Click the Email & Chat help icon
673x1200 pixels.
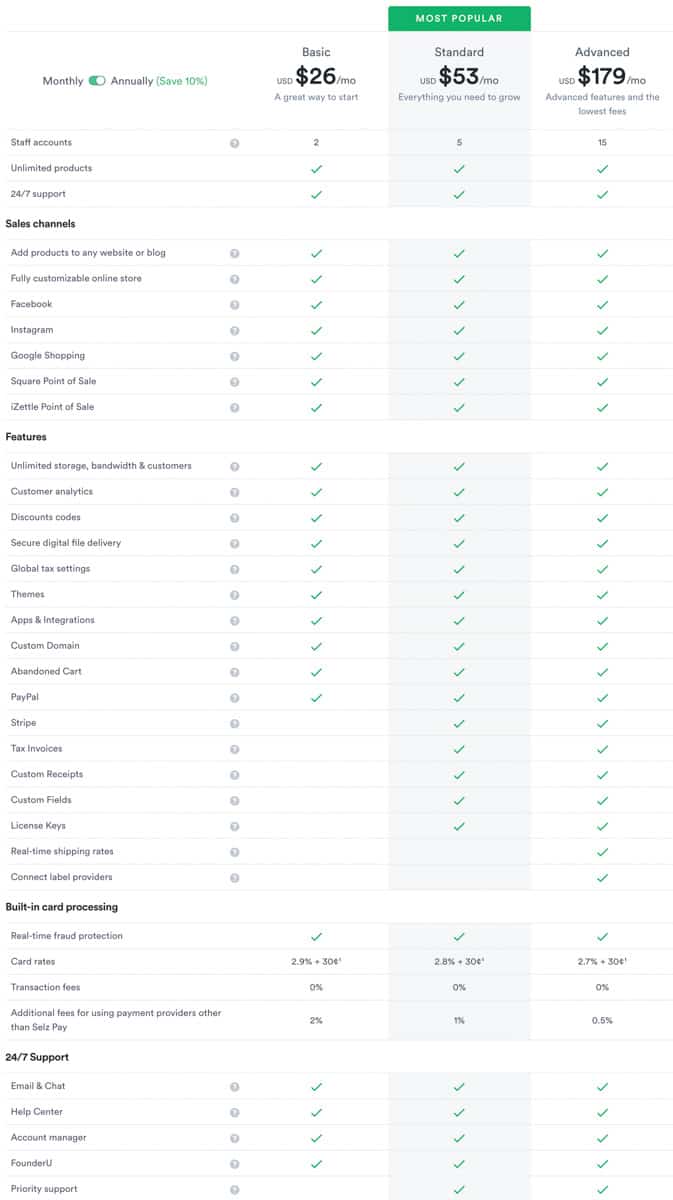tap(236, 1086)
